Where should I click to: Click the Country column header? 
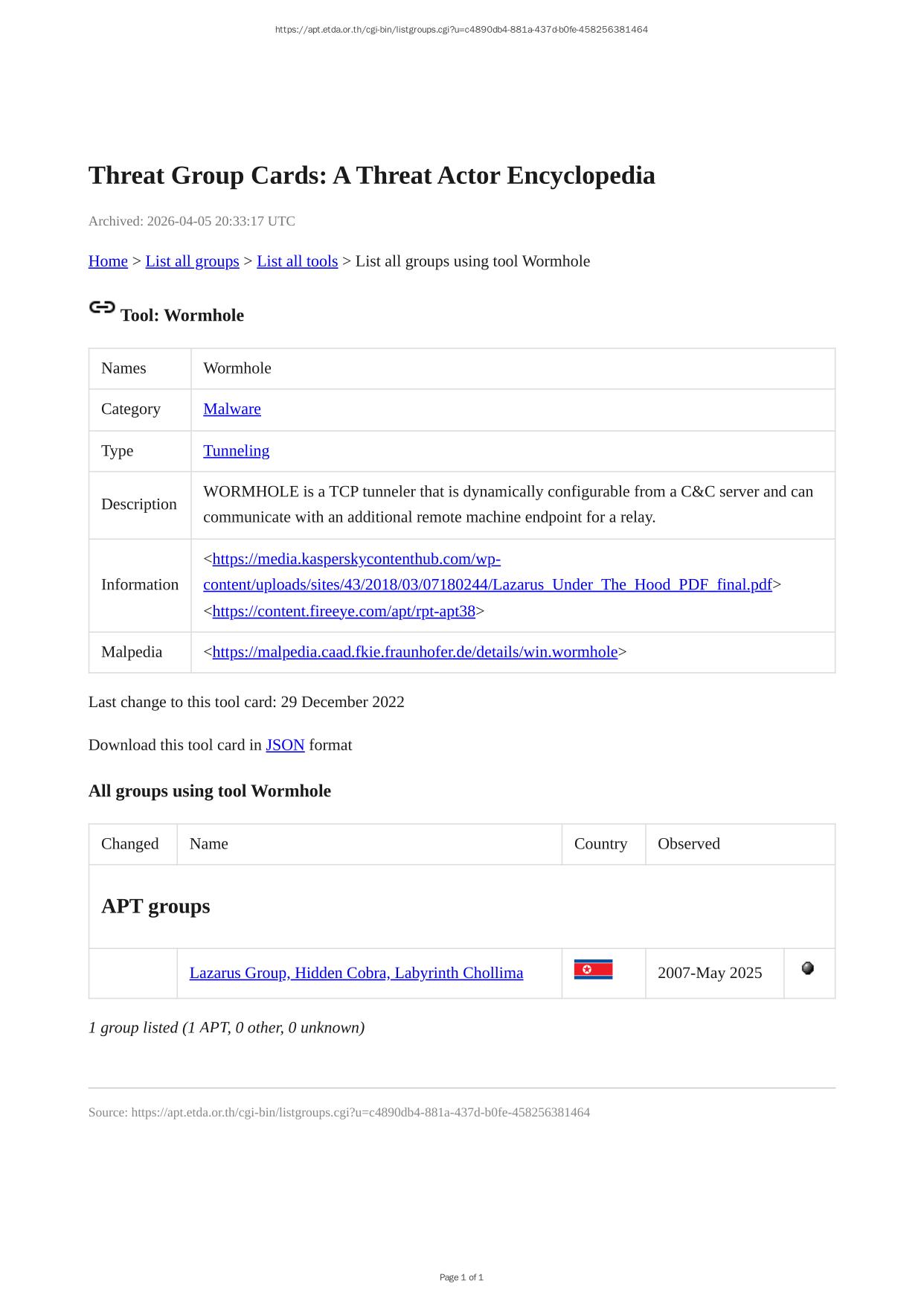[x=600, y=843]
